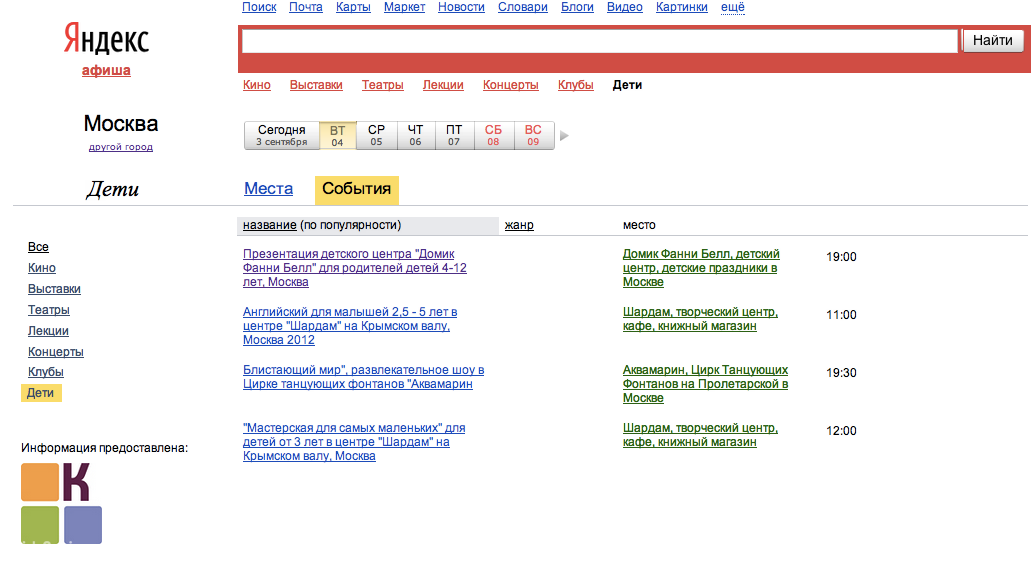Image resolution: width=1031 pixels, height=566 pixels.
Task: Open the Шардам venue link for the 11:00 event
Action: coord(700,319)
